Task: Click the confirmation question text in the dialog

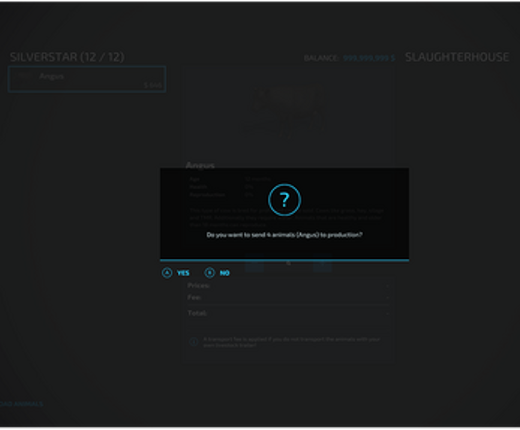Action: (284, 235)
